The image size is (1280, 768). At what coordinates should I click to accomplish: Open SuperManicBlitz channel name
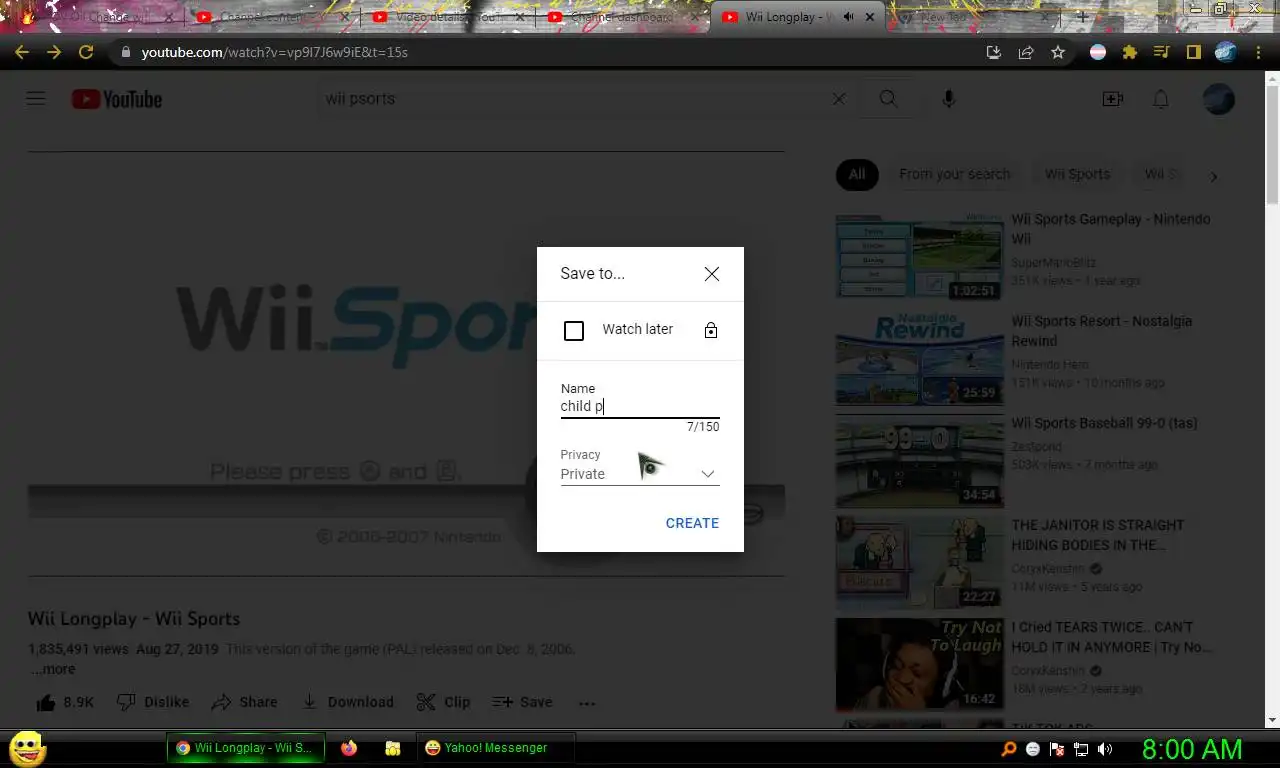tap(1054, 262)
